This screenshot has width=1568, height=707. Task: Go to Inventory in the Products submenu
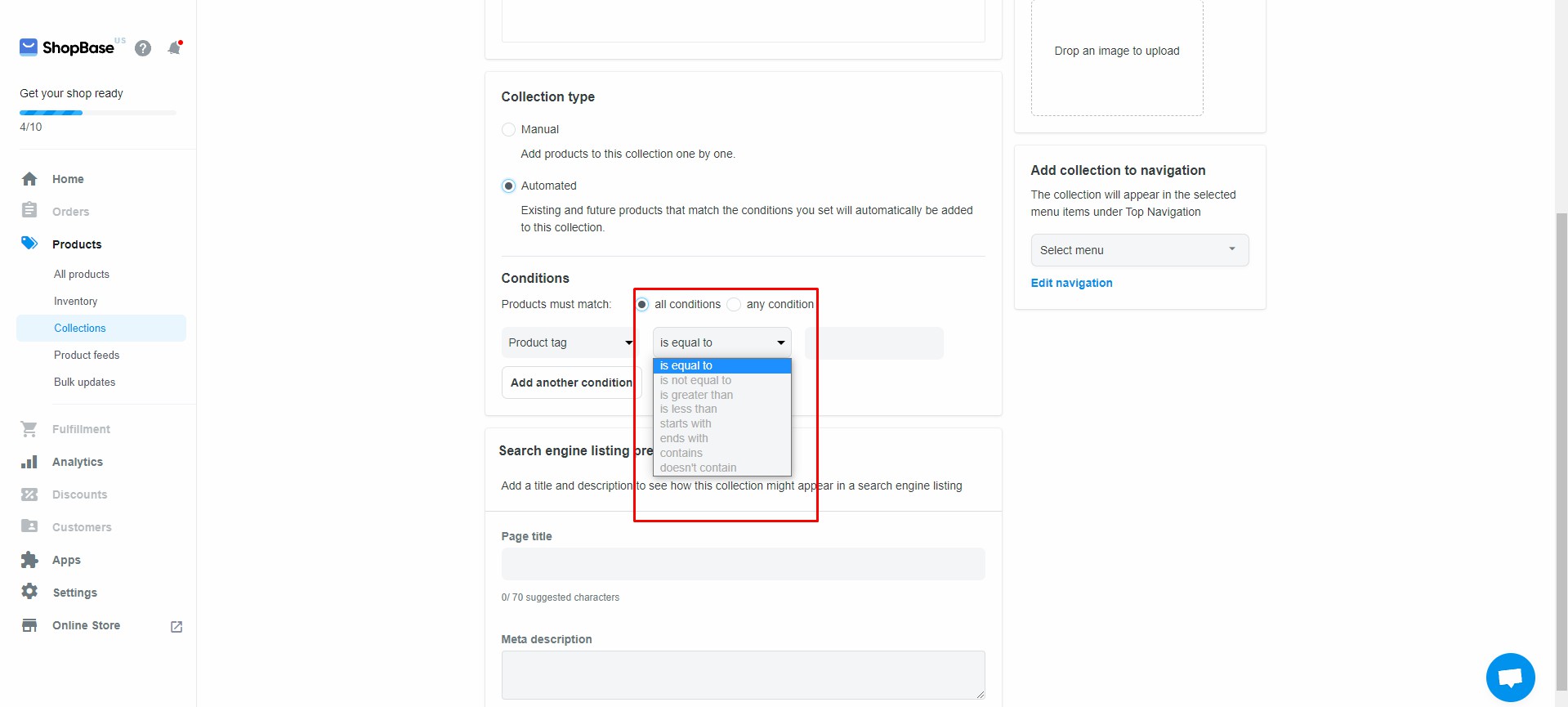click(76, 302)
